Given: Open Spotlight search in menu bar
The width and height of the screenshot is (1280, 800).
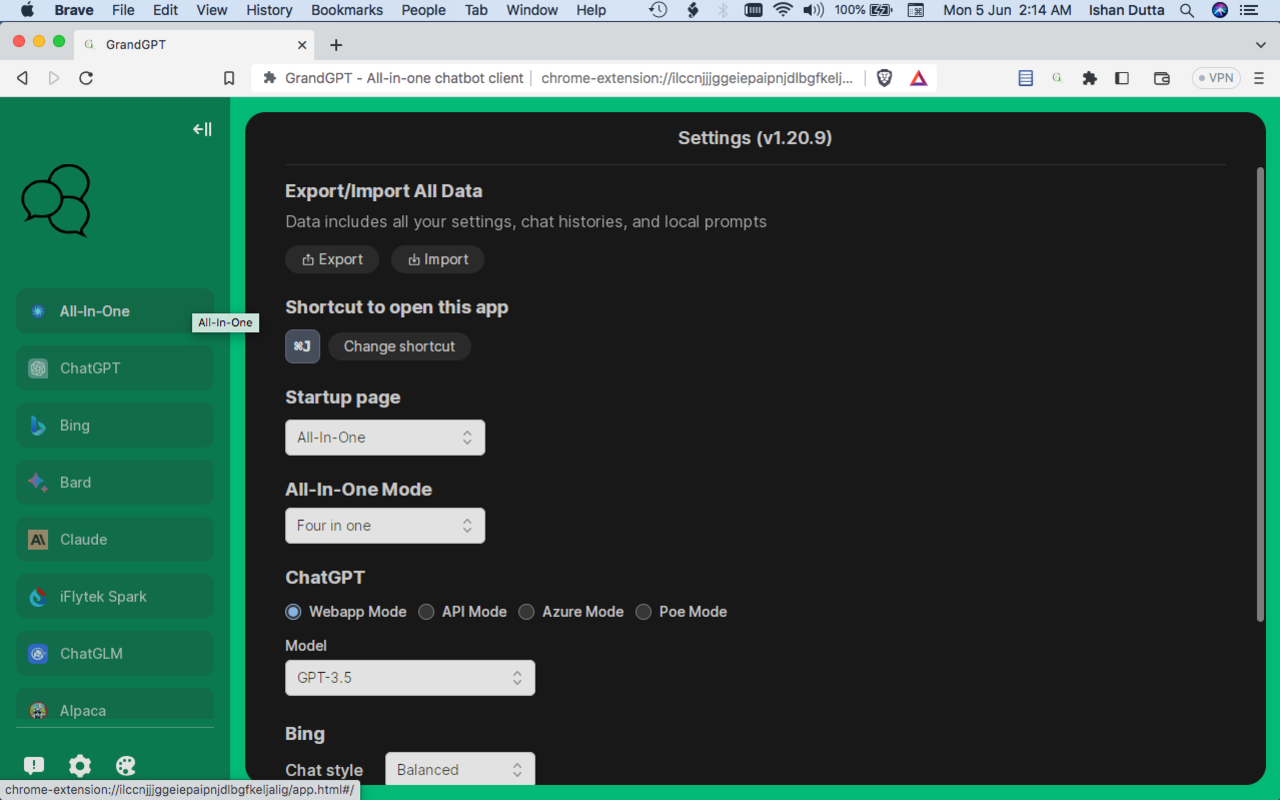Looking at the screenshot, I should 1186,10.
